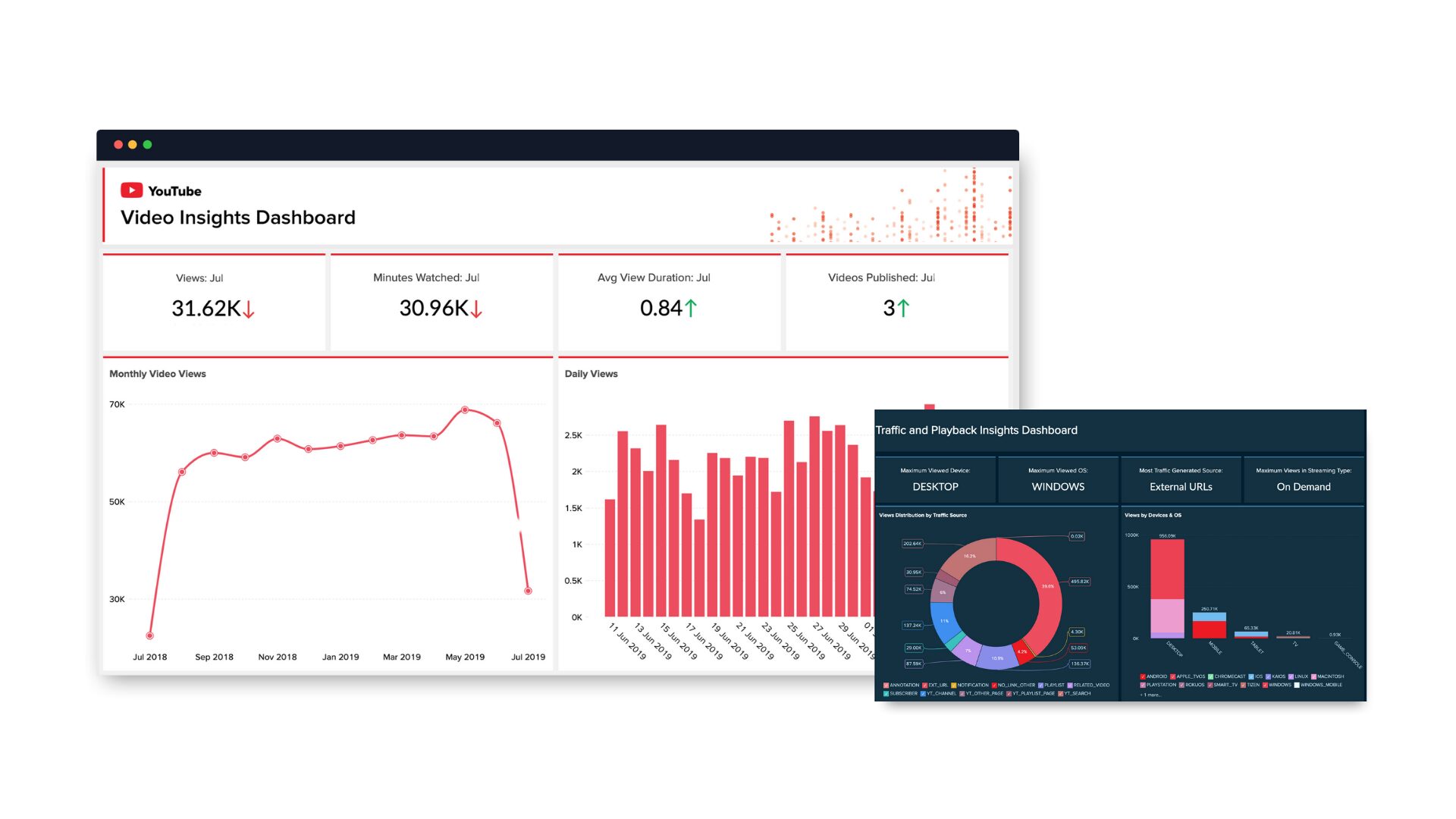Click the 'Video Insights Dashboard' heading

[238, 218]
